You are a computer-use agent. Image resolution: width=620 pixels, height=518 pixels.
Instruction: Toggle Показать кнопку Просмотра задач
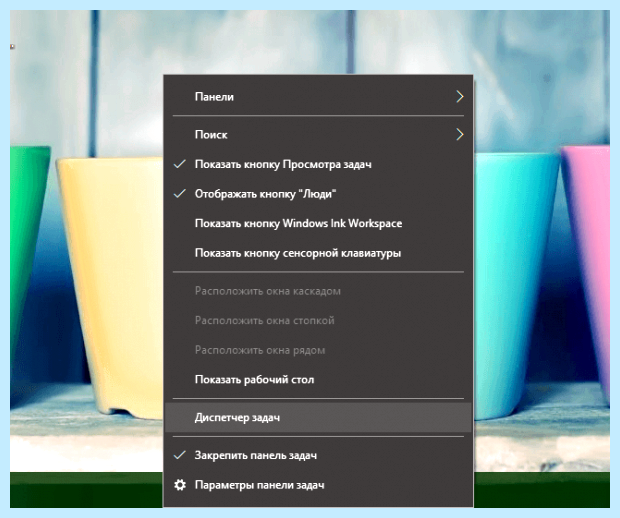pos(318,164)
